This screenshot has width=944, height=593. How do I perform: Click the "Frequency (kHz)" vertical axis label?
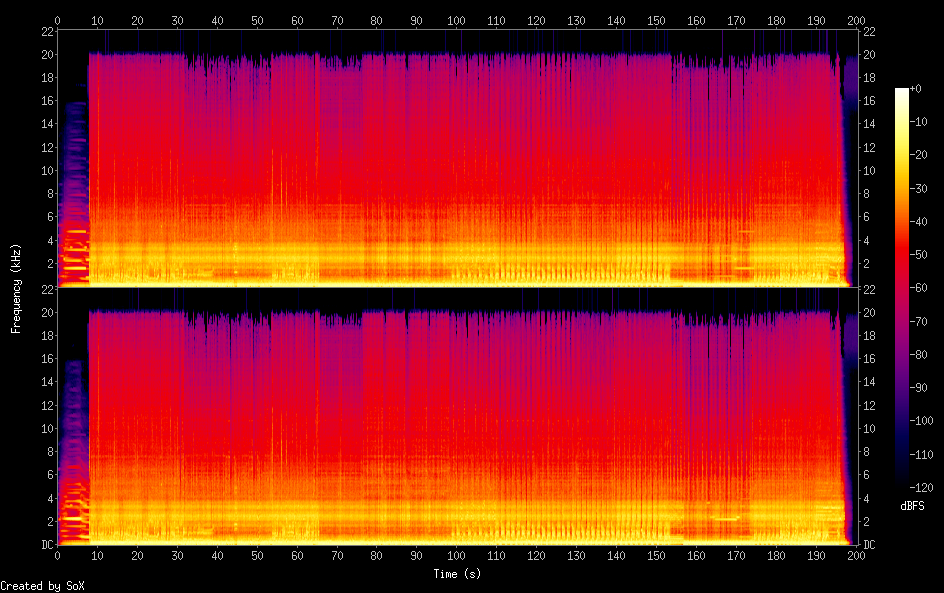16,287
